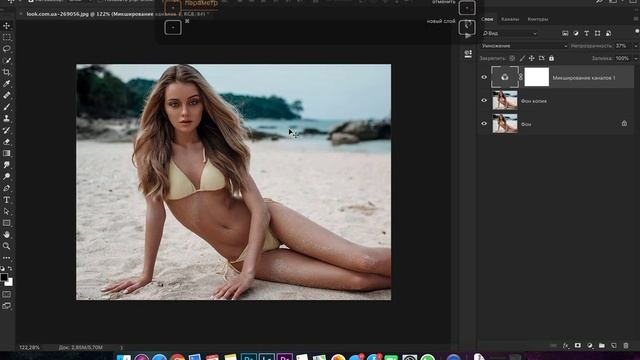Select the Rectangle shape tool
The height and width of the screenshot is (360, 640).
(7, 223)
